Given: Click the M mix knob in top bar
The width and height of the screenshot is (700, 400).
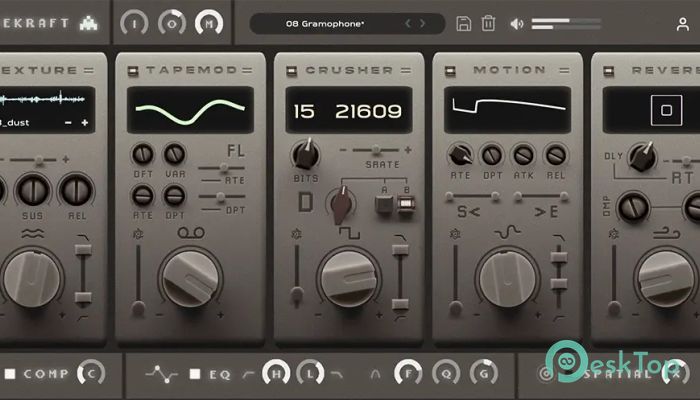Looking at the screenshot, I should pyautogui.click(x=209, y=22).
